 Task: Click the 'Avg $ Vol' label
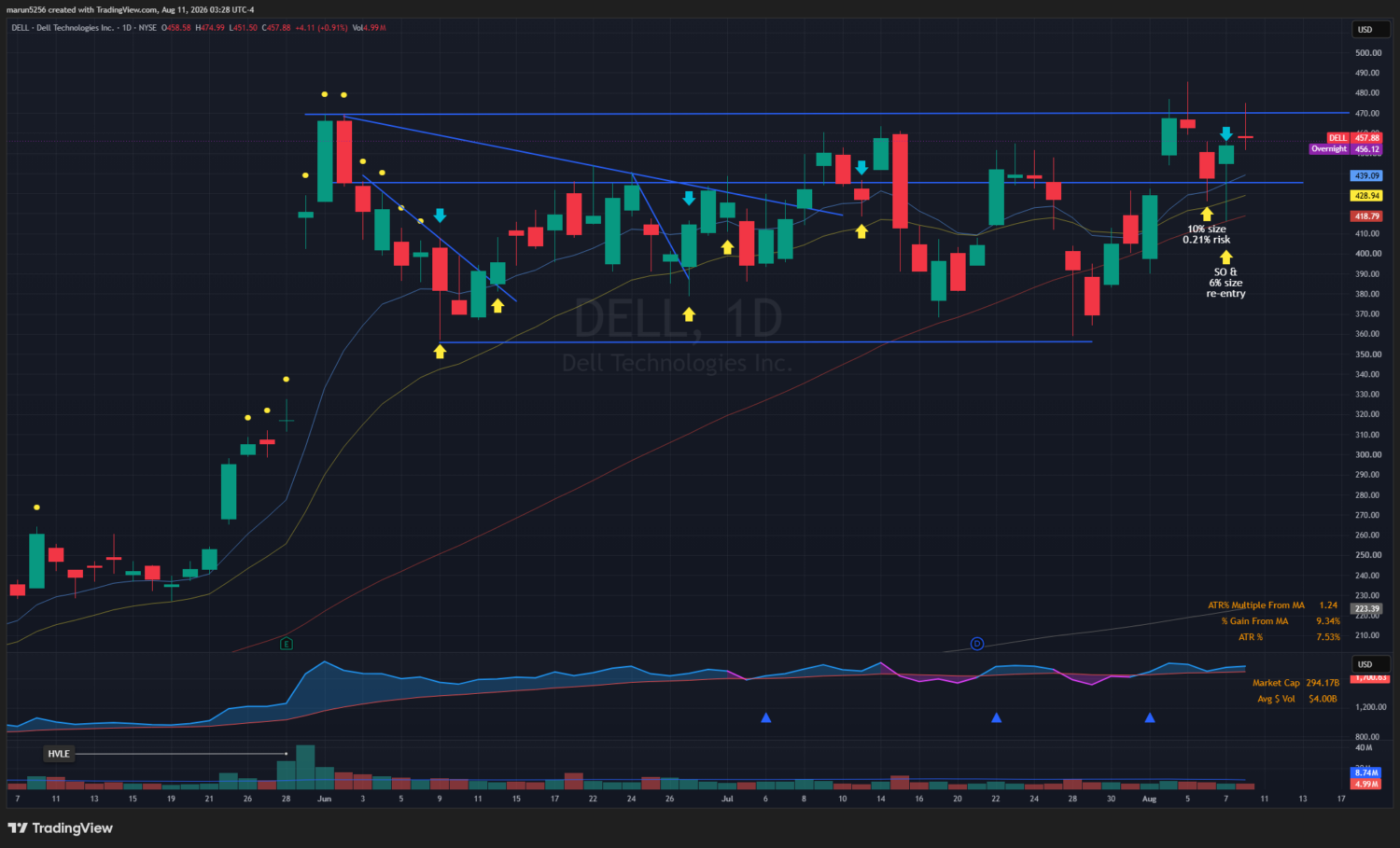(1276, 699)
